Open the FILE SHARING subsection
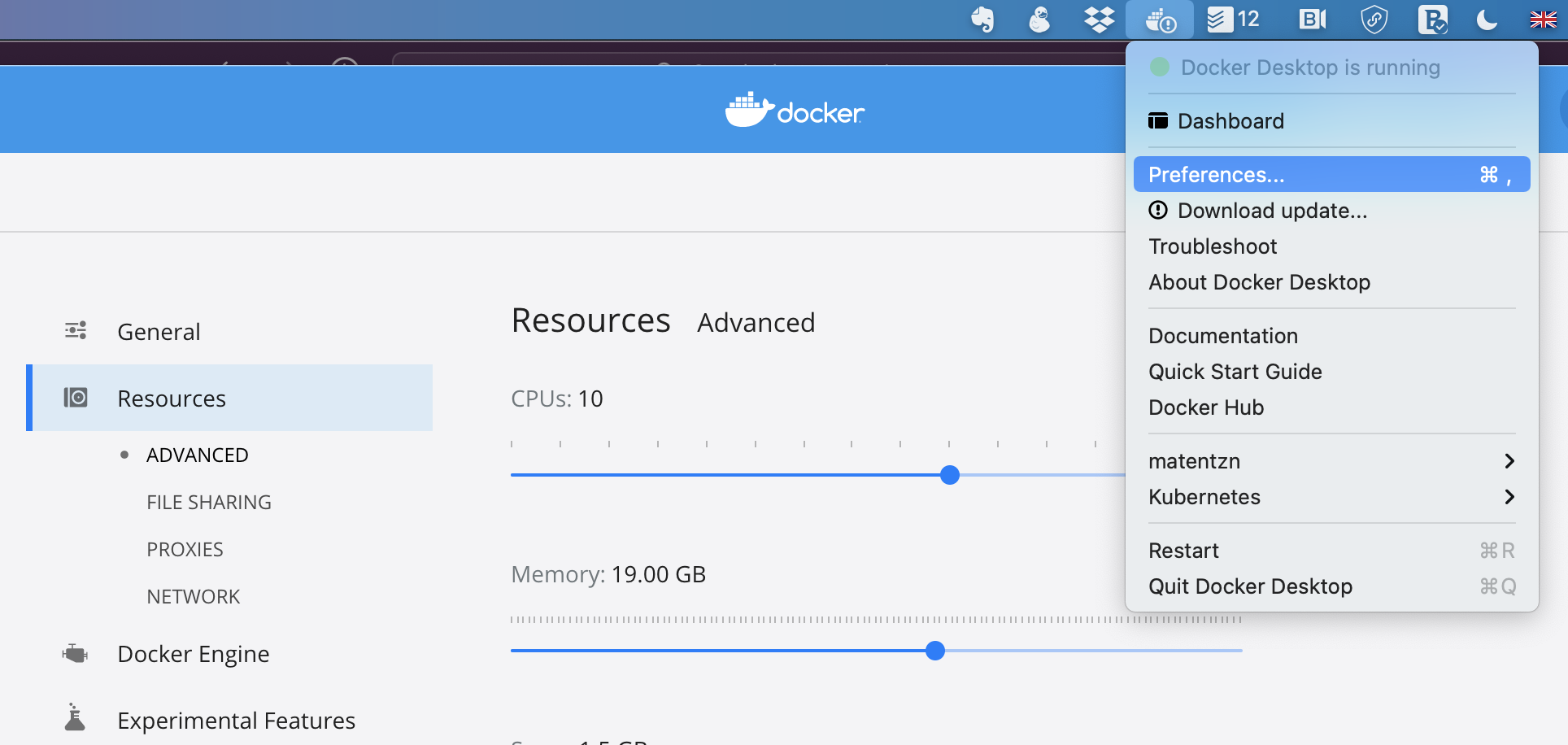This screenshot has height=745, width=1568. (209, 502)
